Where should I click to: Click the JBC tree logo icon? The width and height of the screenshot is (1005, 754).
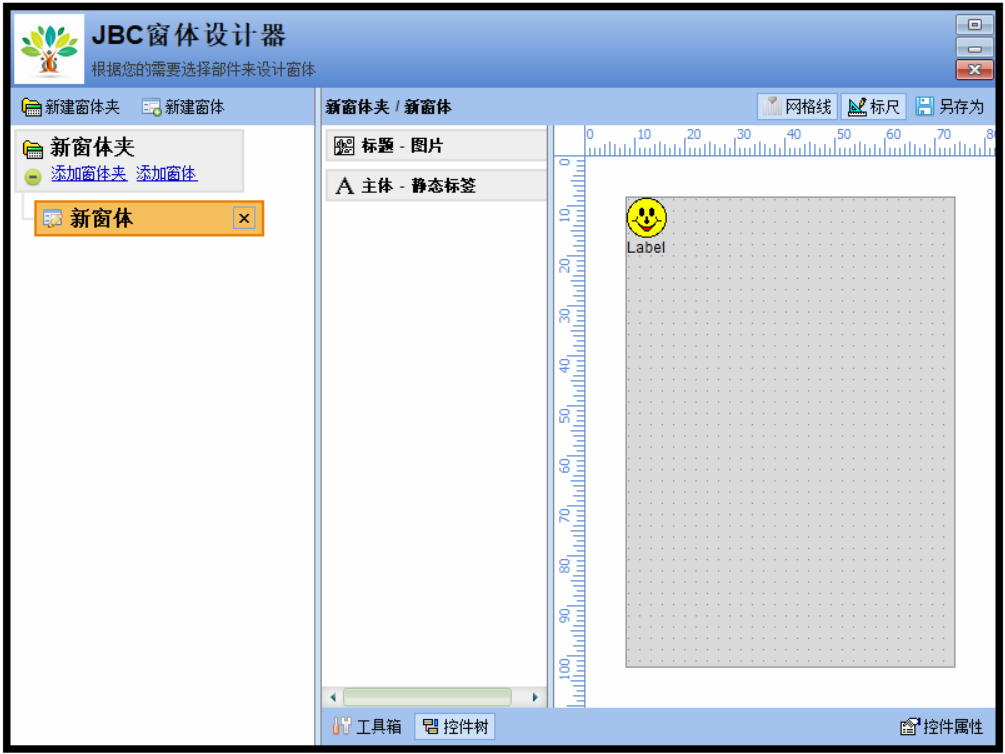click(49, 49)
